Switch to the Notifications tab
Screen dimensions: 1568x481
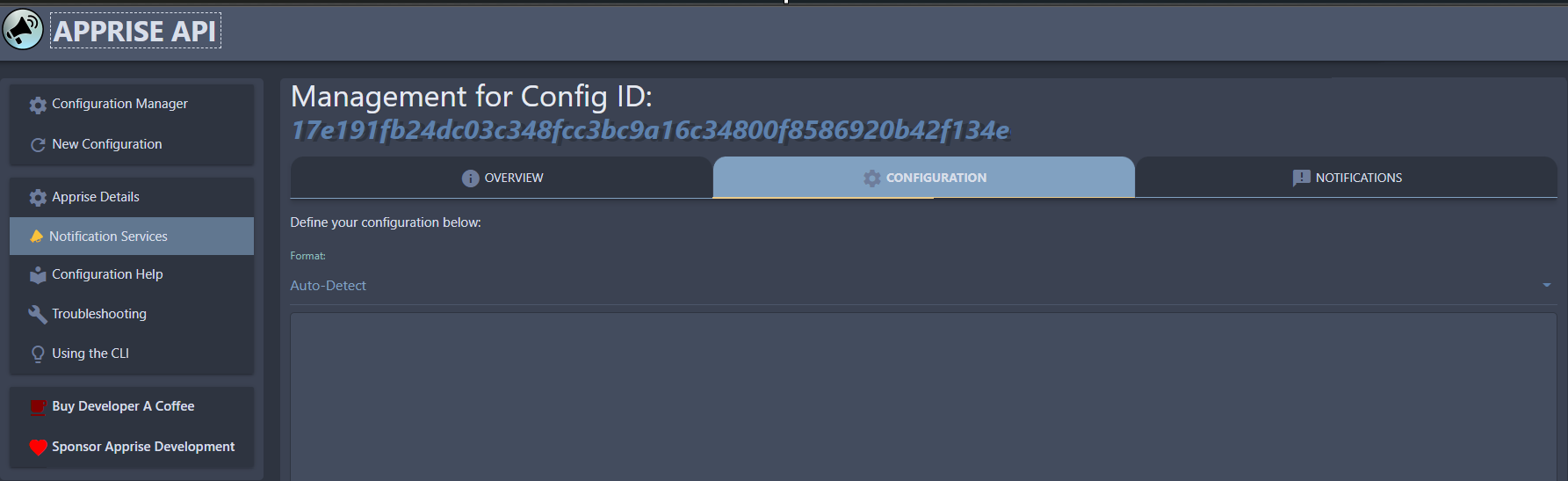(x=1346, y=178)
